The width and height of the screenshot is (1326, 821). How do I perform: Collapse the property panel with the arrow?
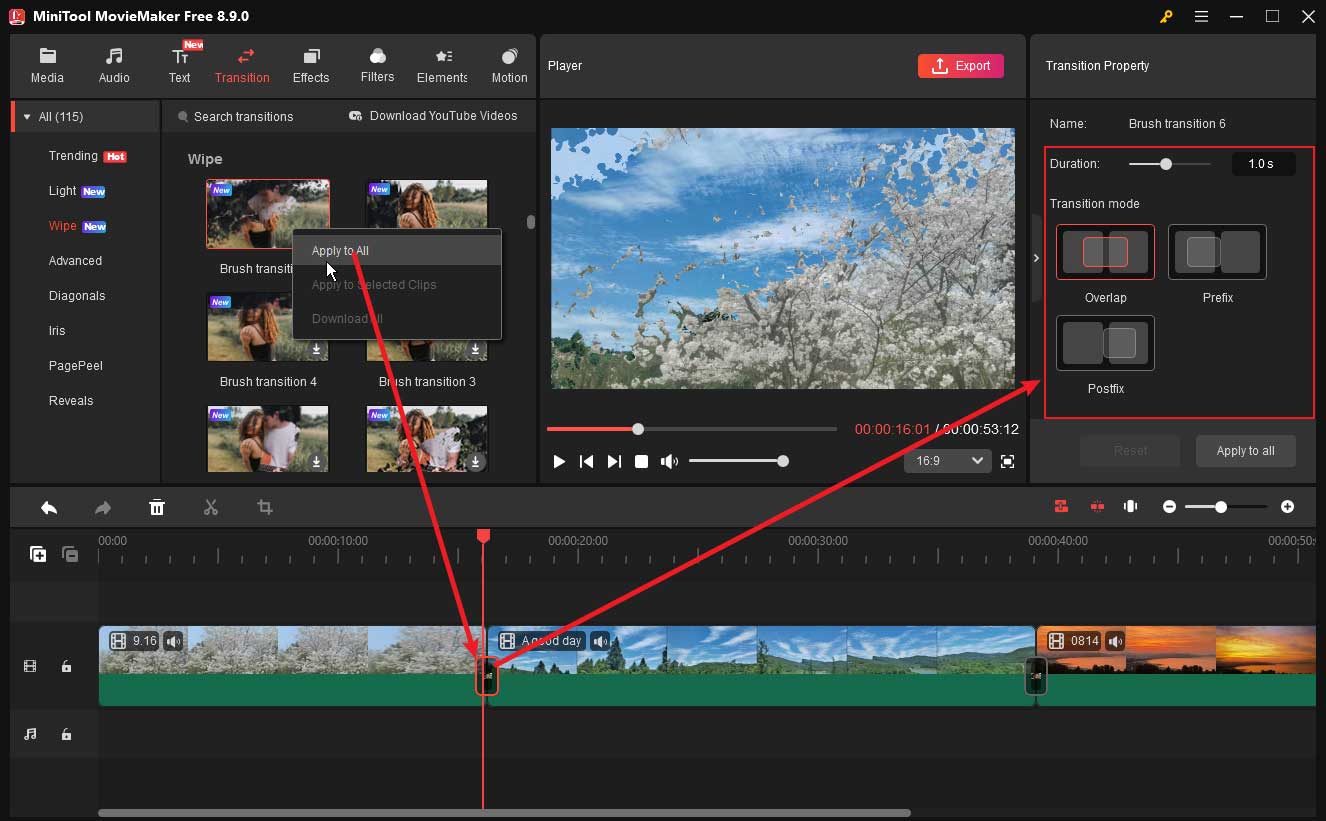[x=1036, y=258]
